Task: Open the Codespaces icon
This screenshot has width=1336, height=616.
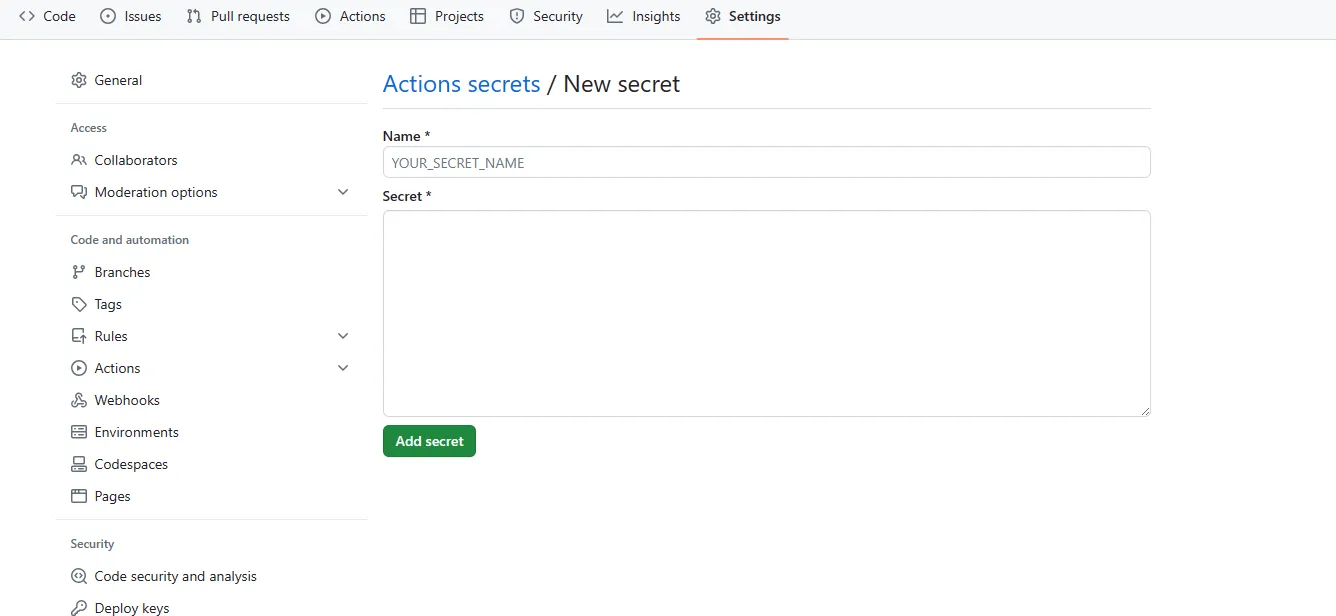Action: pyautogui.click(x=79, y=463)
